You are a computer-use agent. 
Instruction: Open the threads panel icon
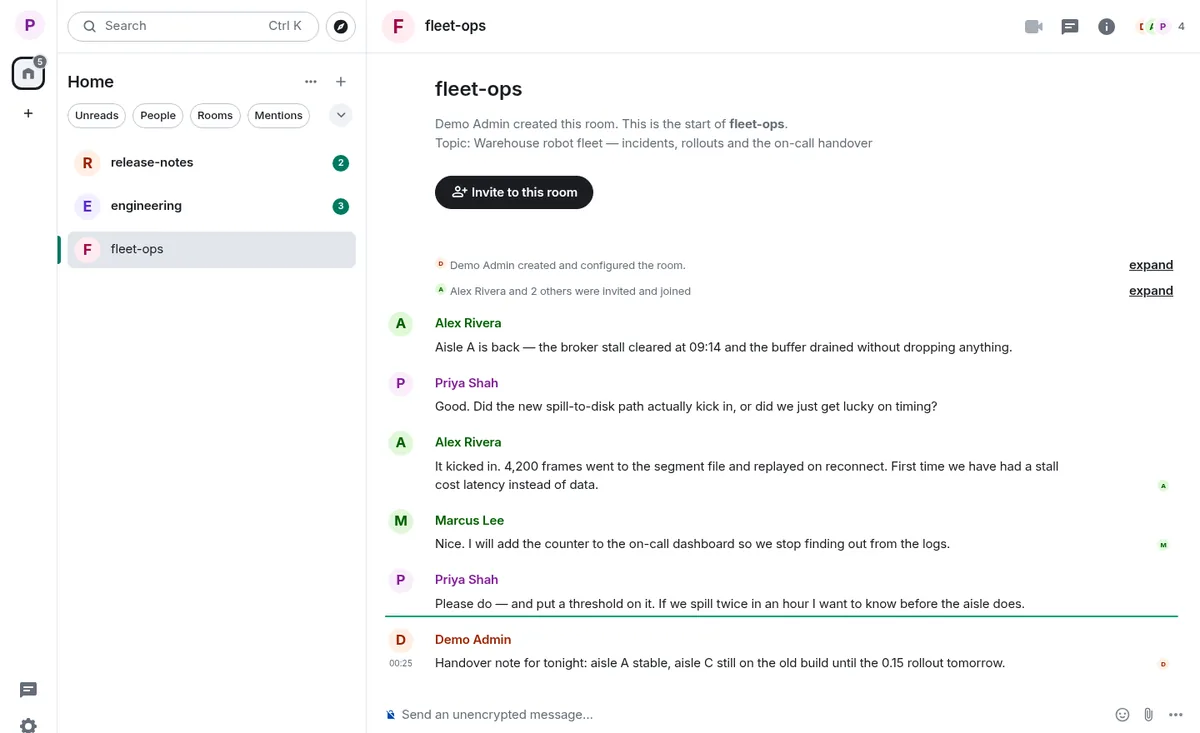tap(1070, 27)
